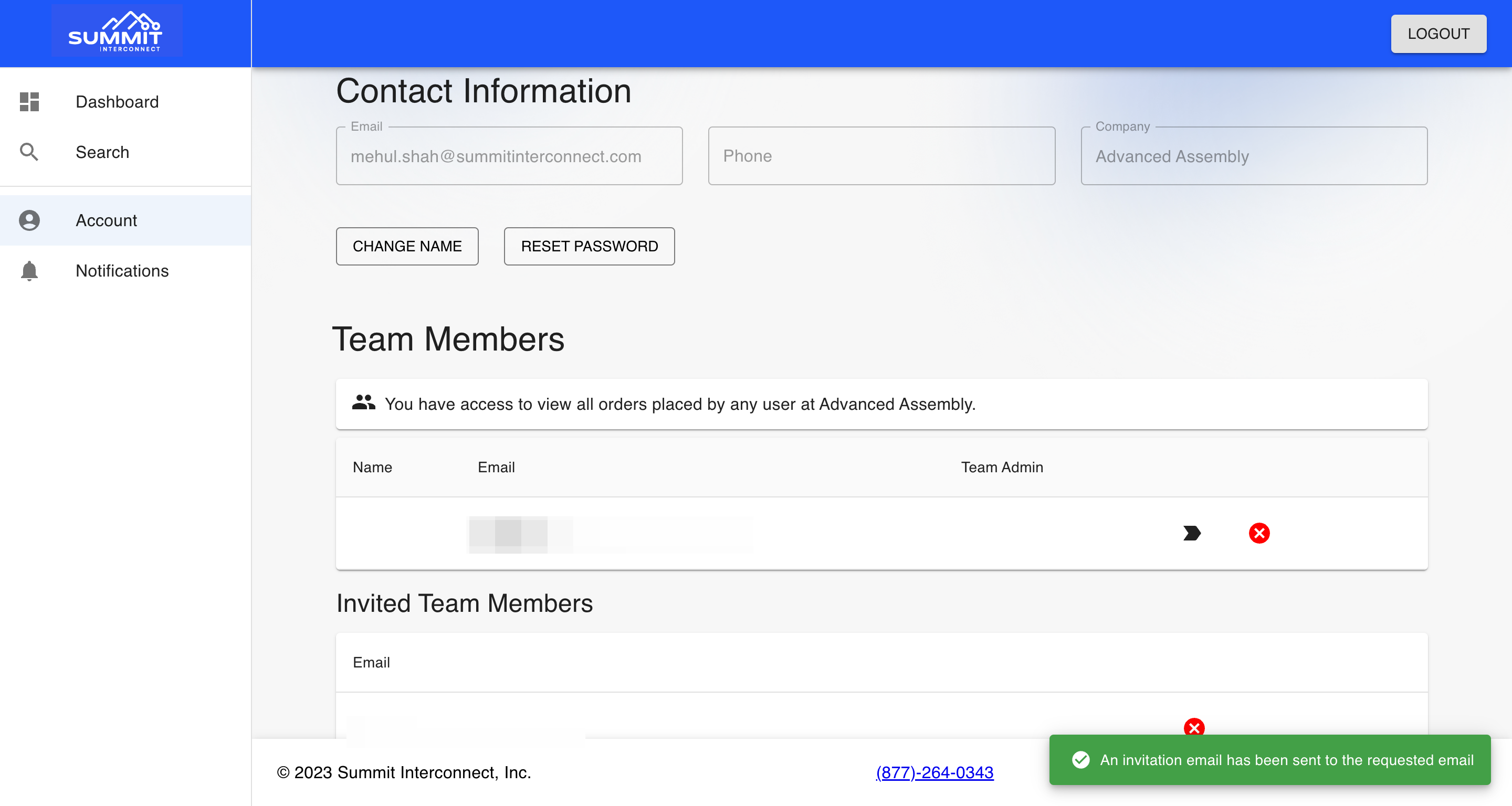Image resolution: width=1512 pixels, height=806 pixels.
Task: Click Email header in Invited Team Members table
Action: 371,662
